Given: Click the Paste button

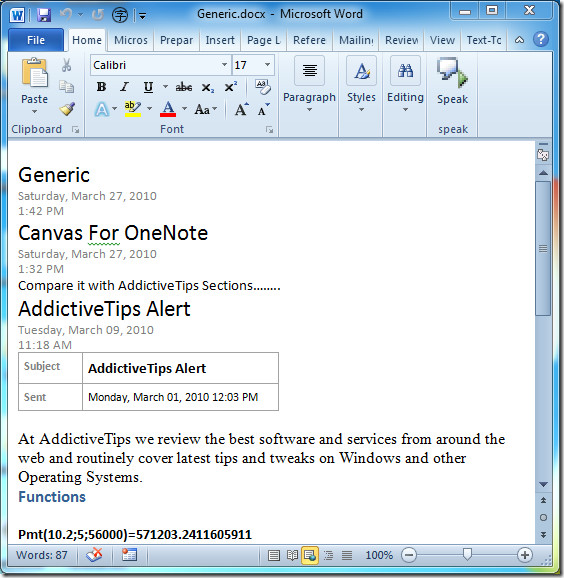Looking at the screenshot, I should [34, 86].
